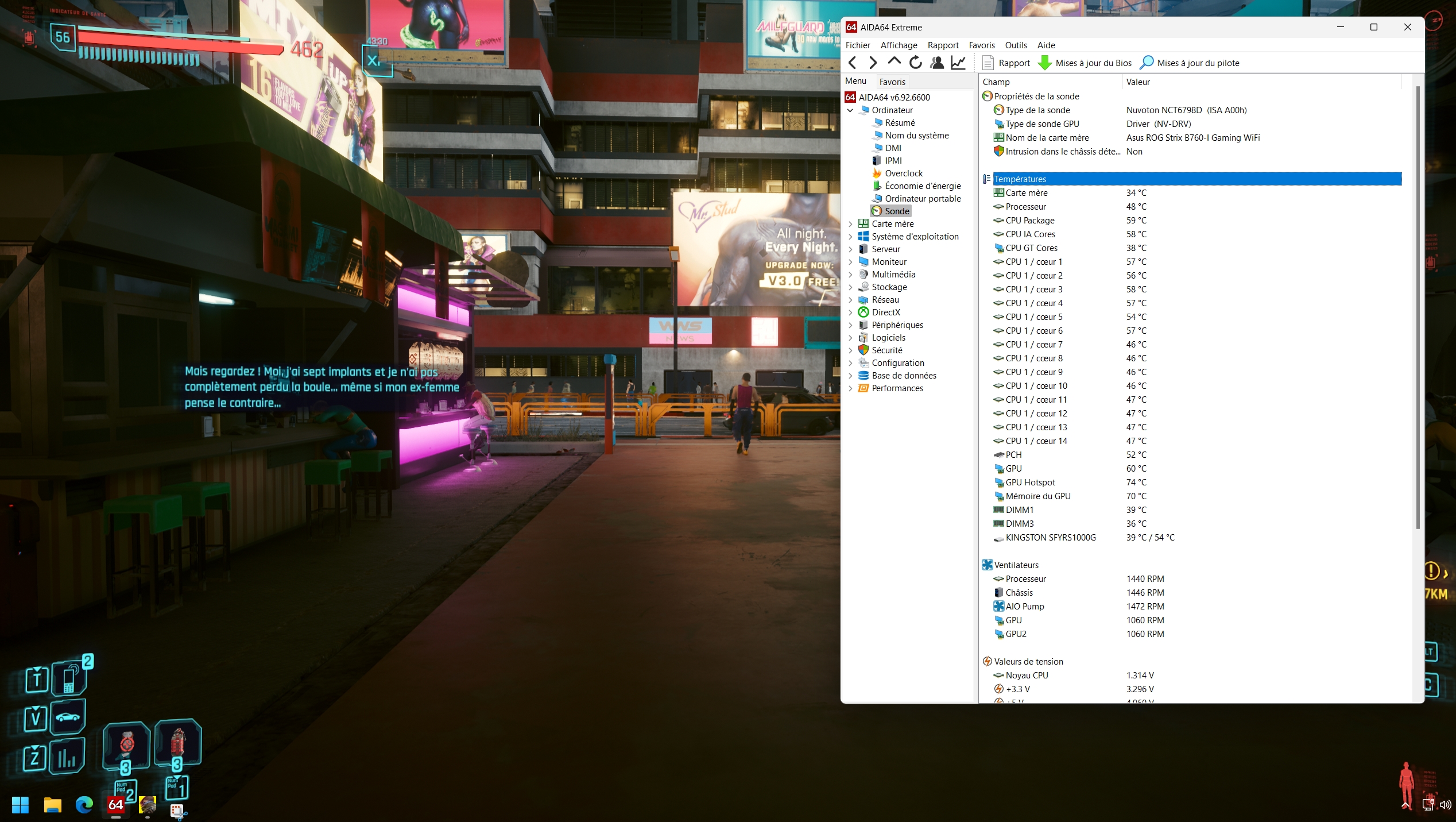Image resolution: width=1456 pixels, height=822 pixels.
Task: Open the Outils menu
Action: 1016,45
